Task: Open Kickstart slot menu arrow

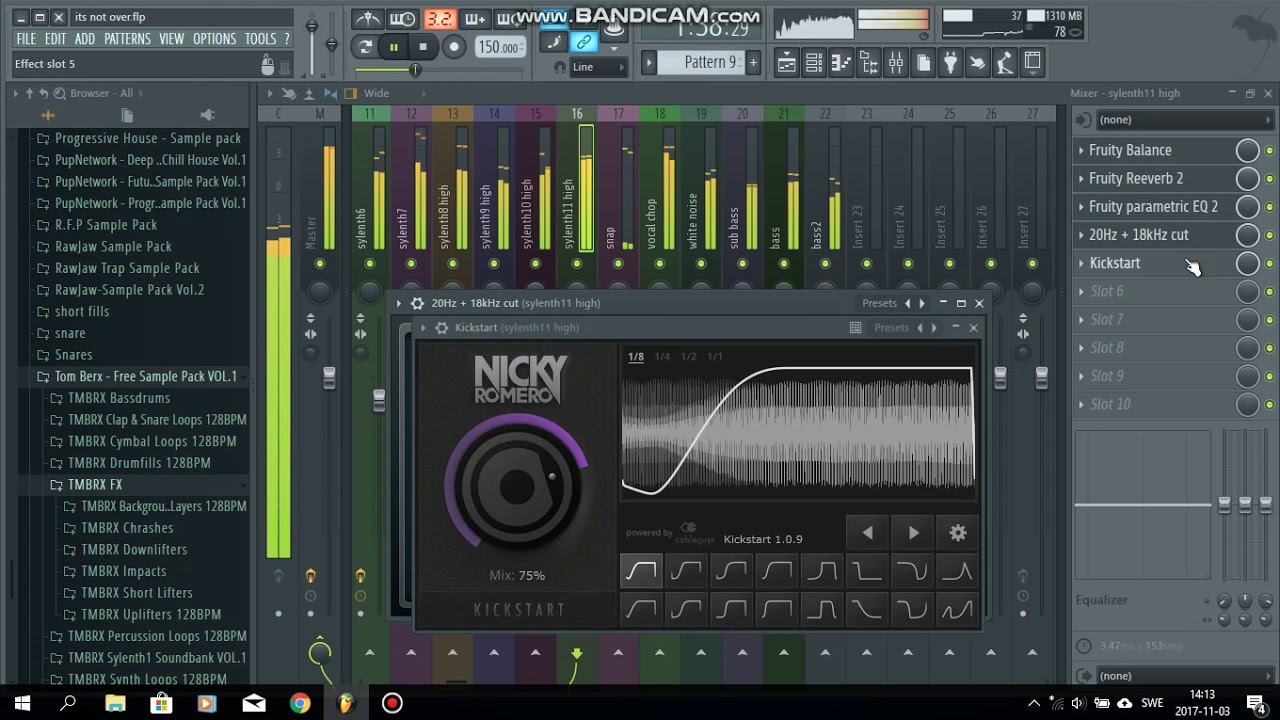Action: (x=1081, y=263)
